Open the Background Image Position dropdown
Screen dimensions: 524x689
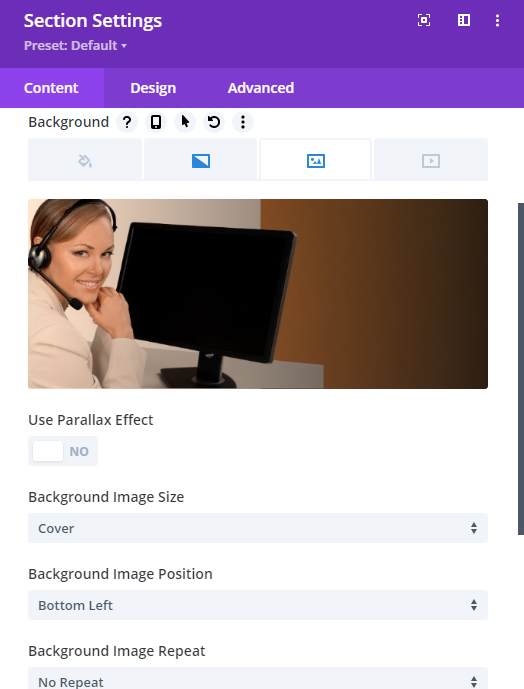258,605
